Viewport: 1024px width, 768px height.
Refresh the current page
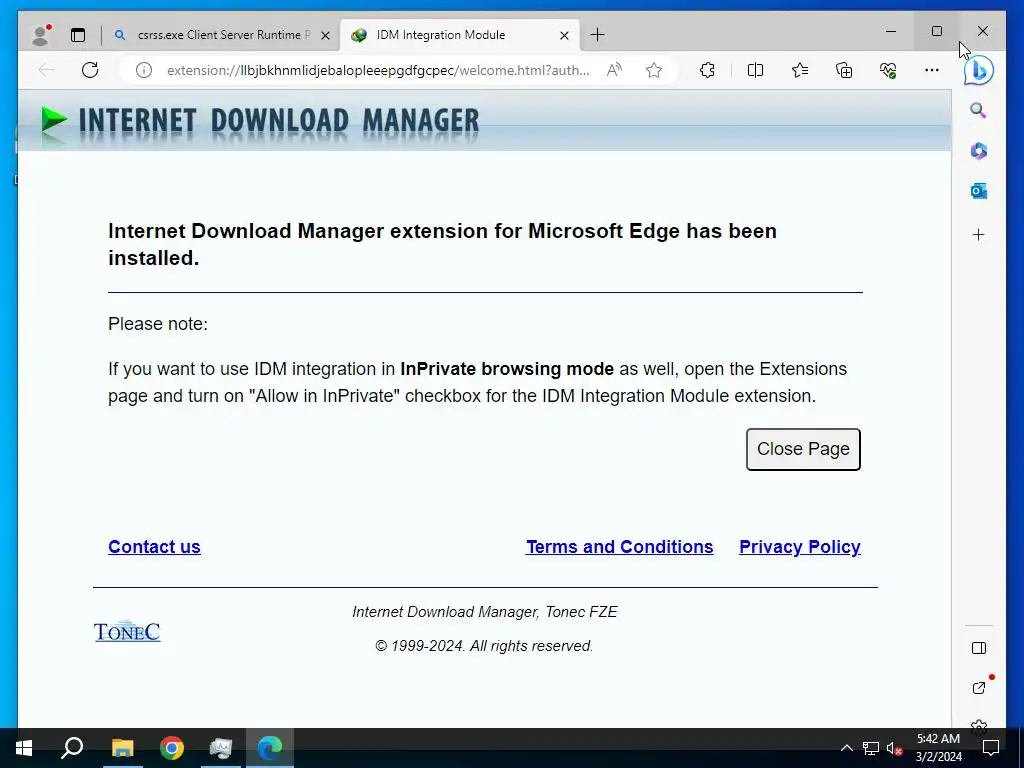(x=90, y=70)
